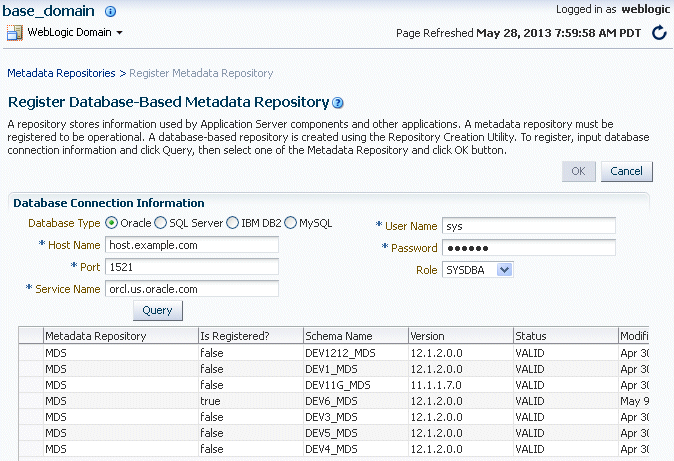Focus the Service Name input field
674x461 pixels.
pos(192,289)
